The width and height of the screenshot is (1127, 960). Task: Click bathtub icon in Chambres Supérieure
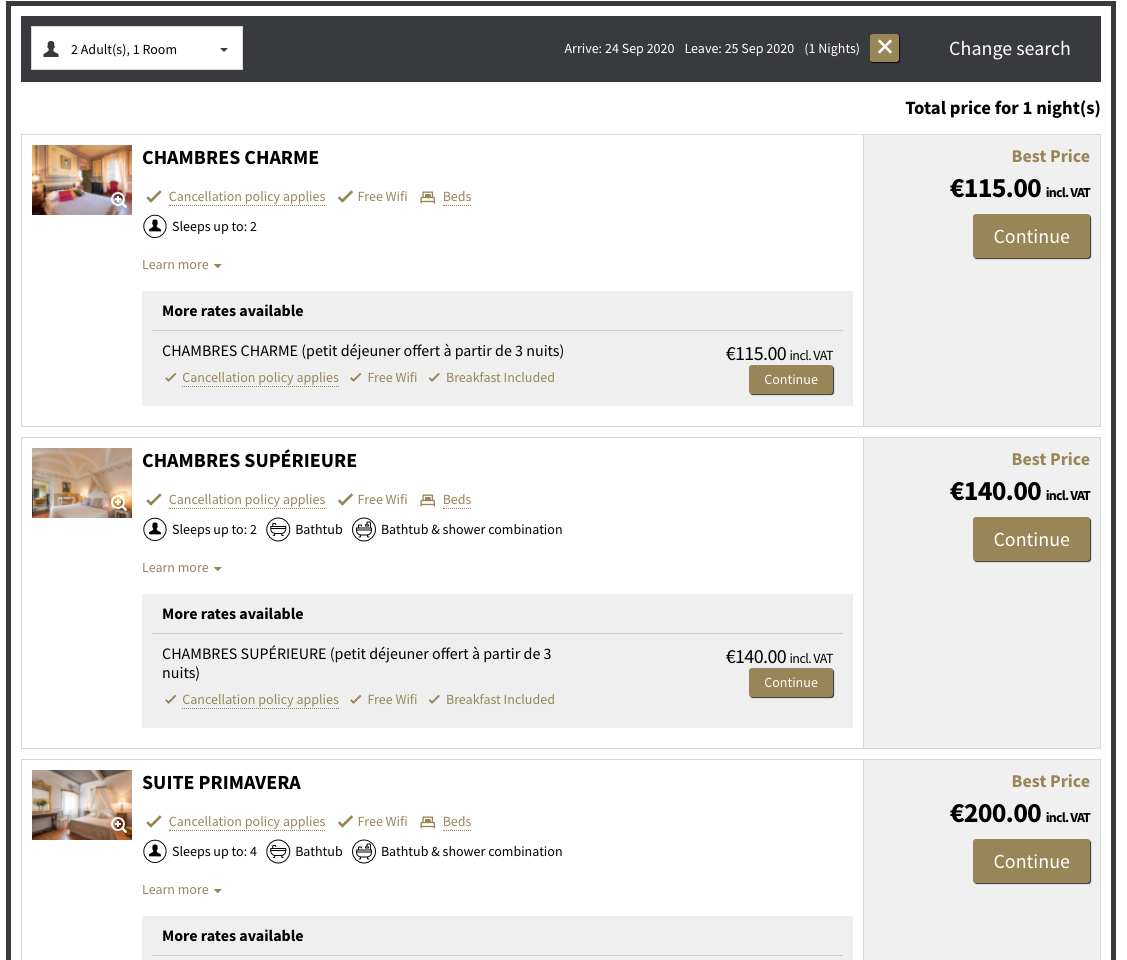click(x=278, y=530)
